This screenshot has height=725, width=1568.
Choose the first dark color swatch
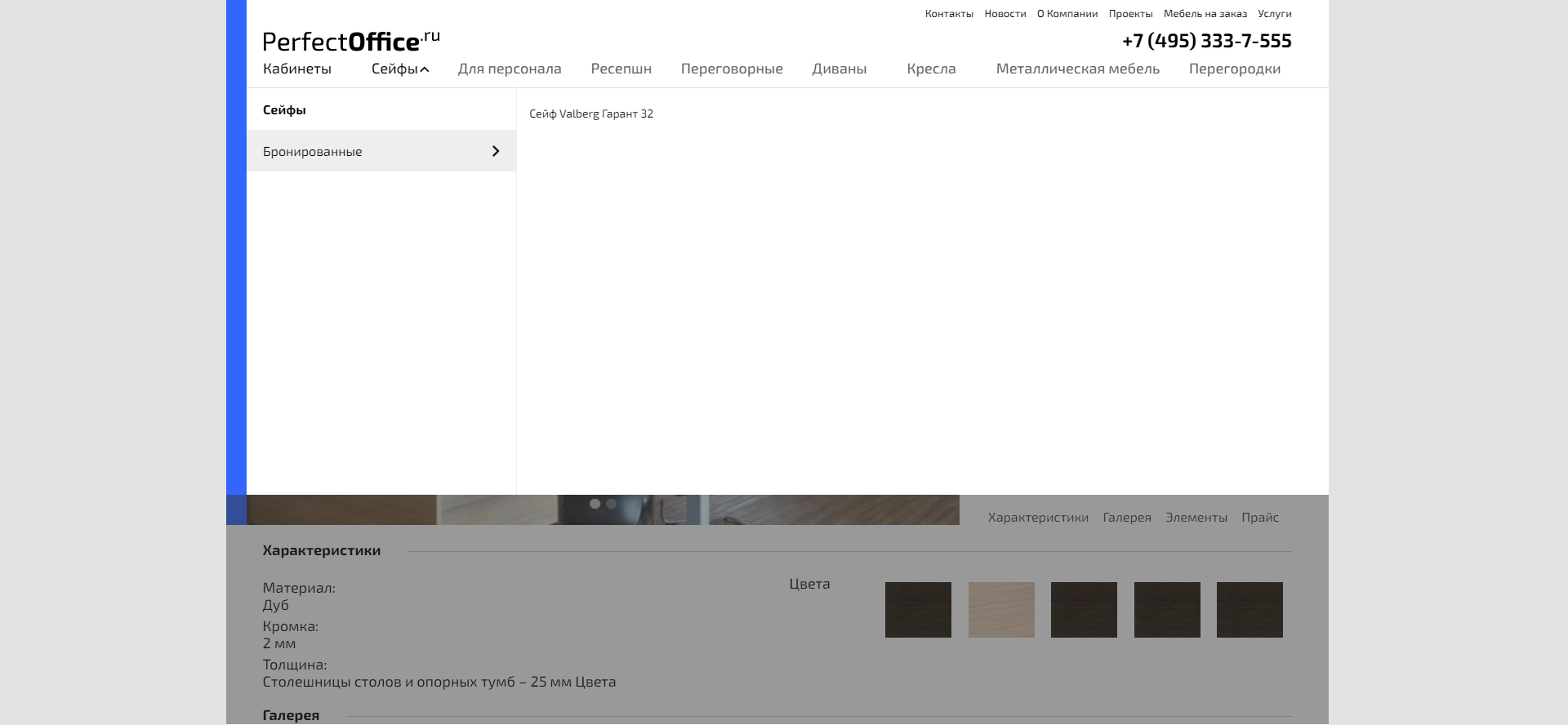pyautogui.click(x=918, y=610)
